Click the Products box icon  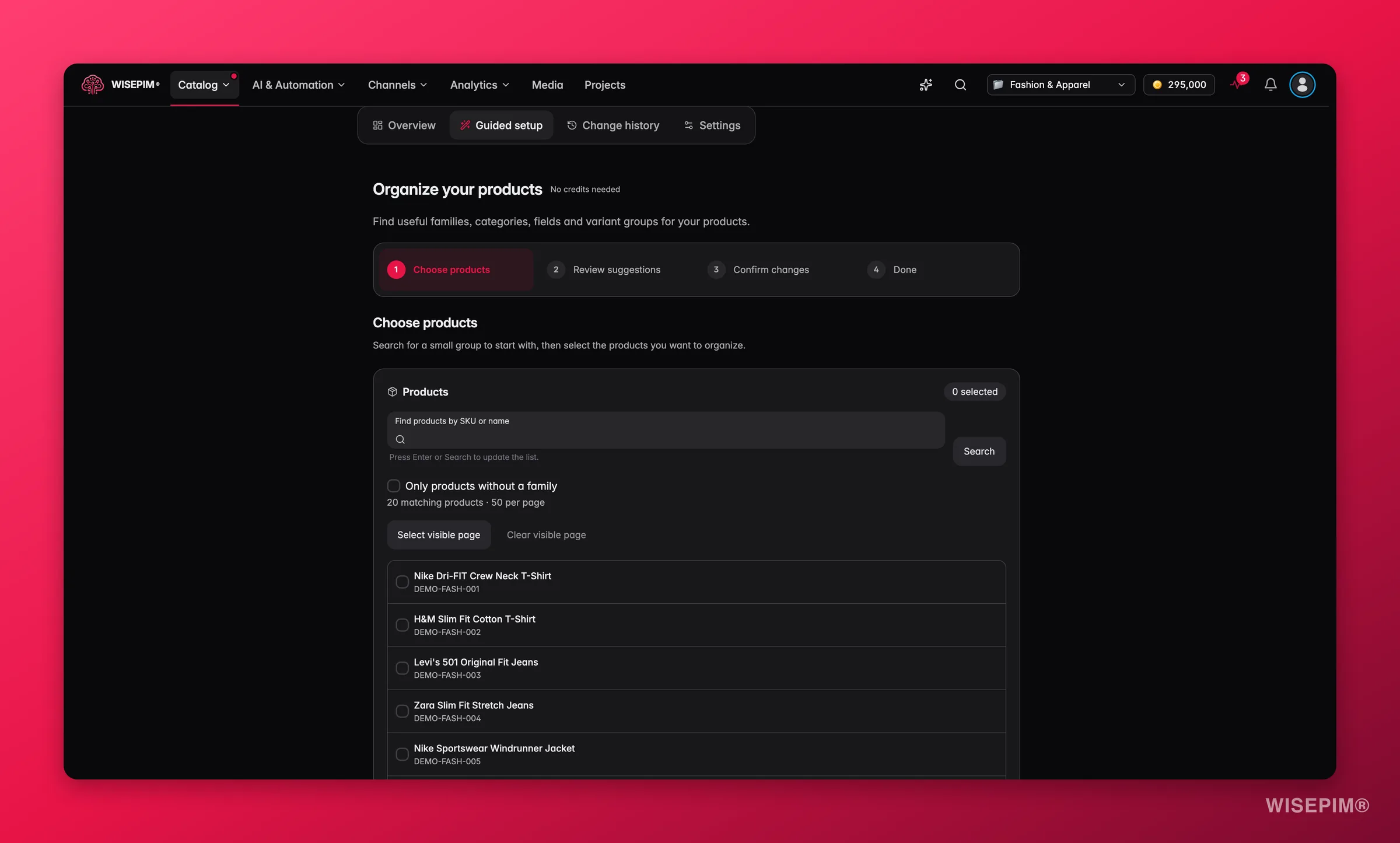pyautogui.click(x=392, y=391)
